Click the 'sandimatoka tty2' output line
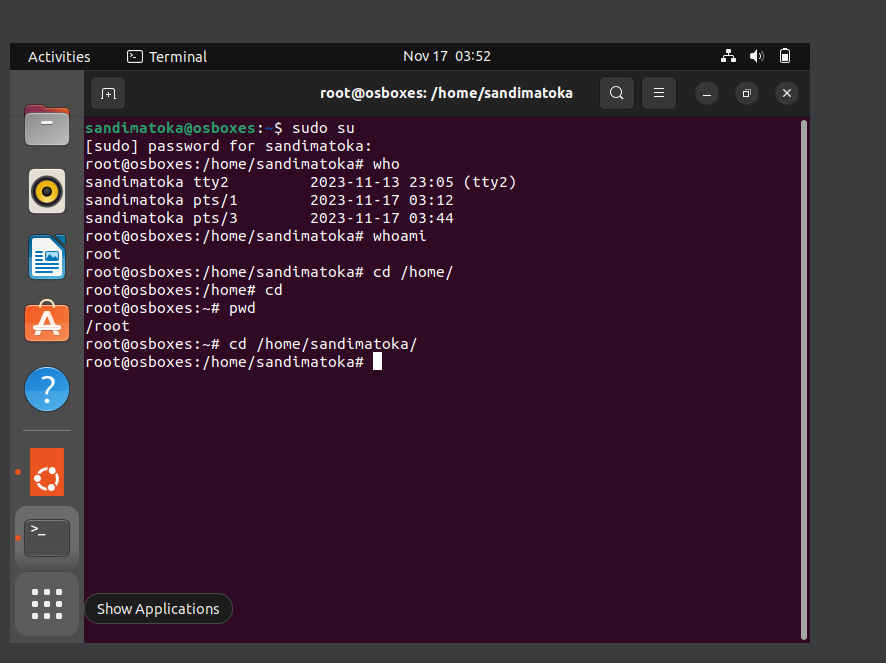The width and height of the screenshot is (886, 663). click(x=301, y=182)
